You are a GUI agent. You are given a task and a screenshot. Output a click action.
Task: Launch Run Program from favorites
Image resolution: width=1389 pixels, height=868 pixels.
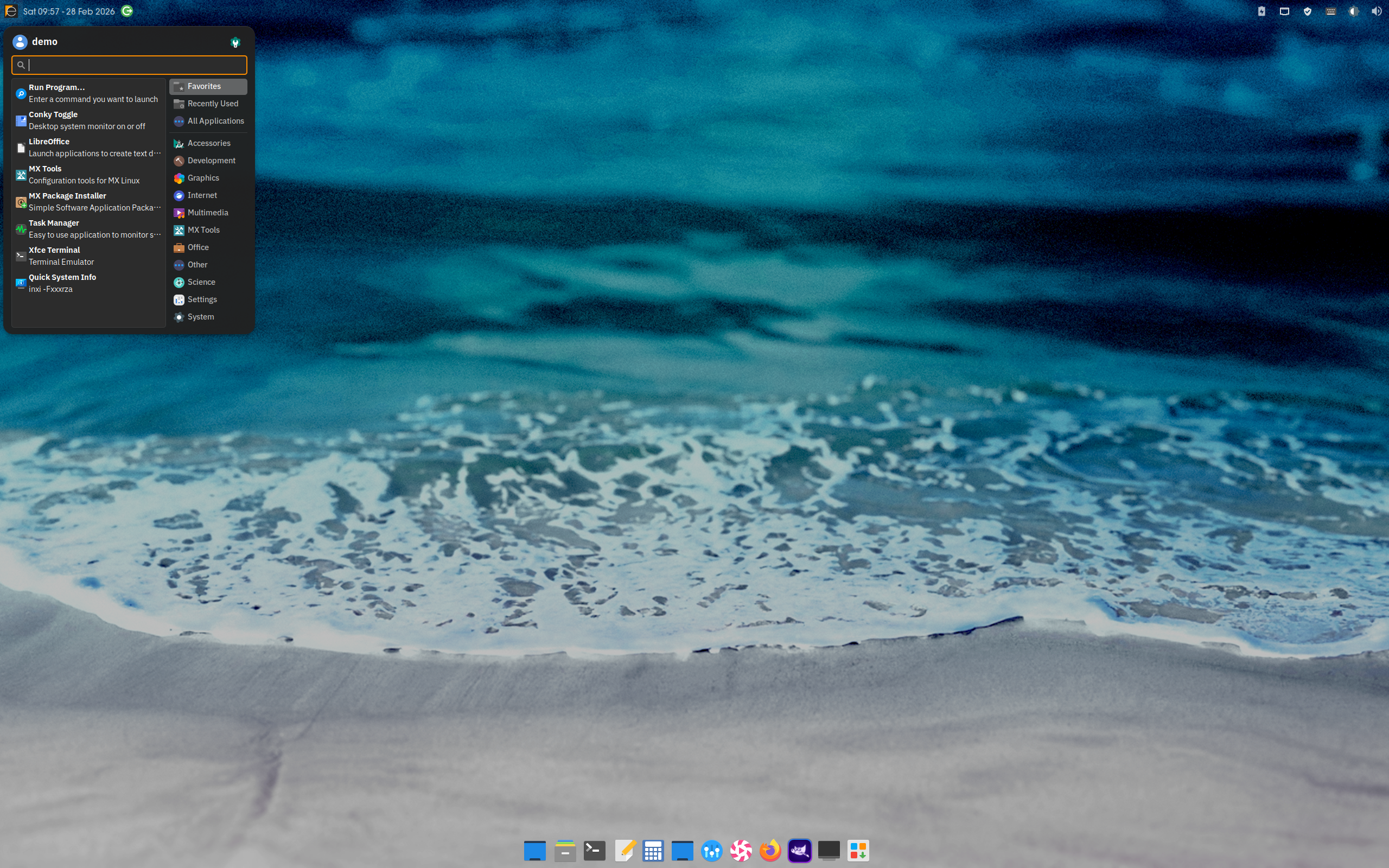coord(88,93)
